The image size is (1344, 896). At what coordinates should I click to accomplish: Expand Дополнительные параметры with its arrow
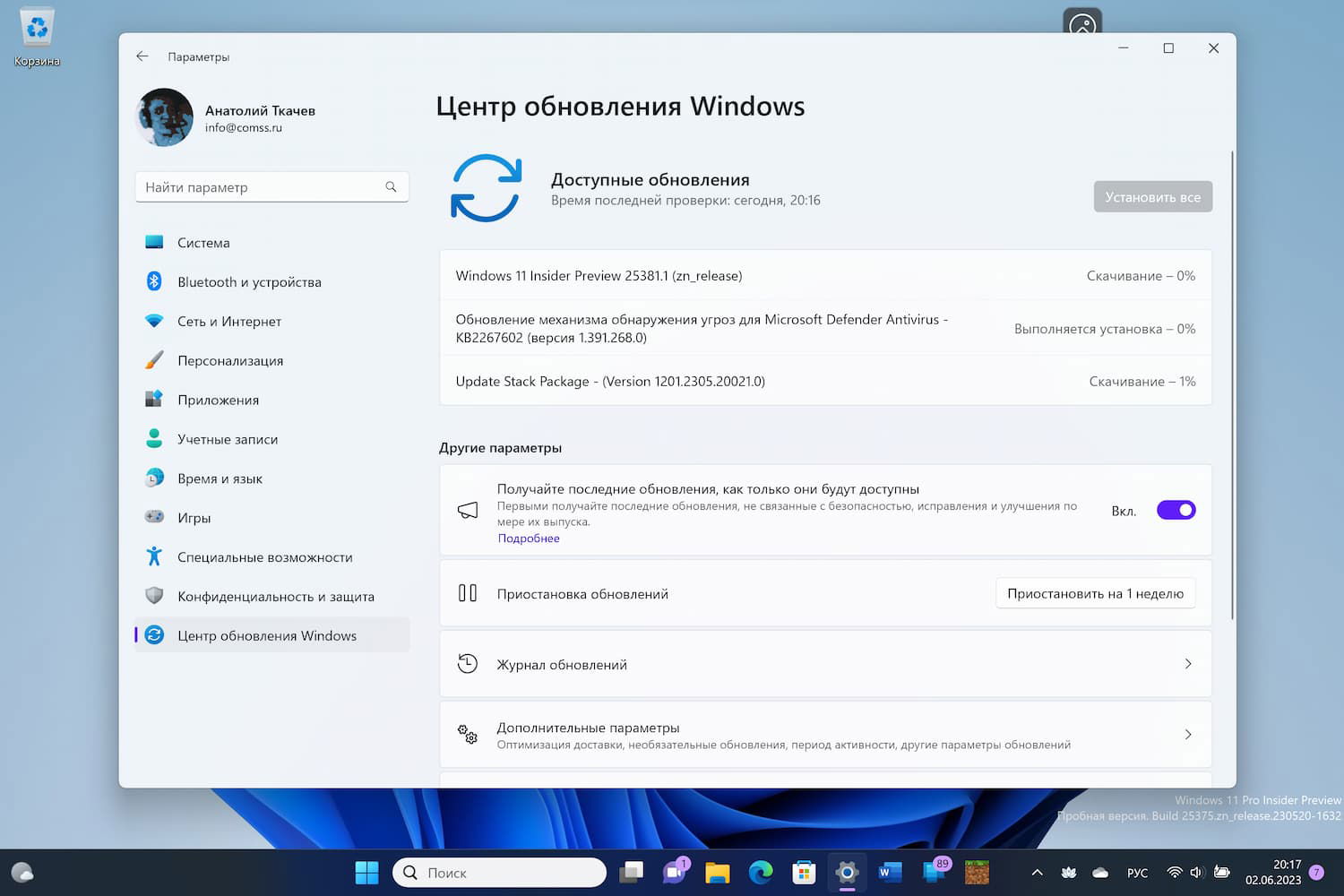click(x=1188, y=734)
